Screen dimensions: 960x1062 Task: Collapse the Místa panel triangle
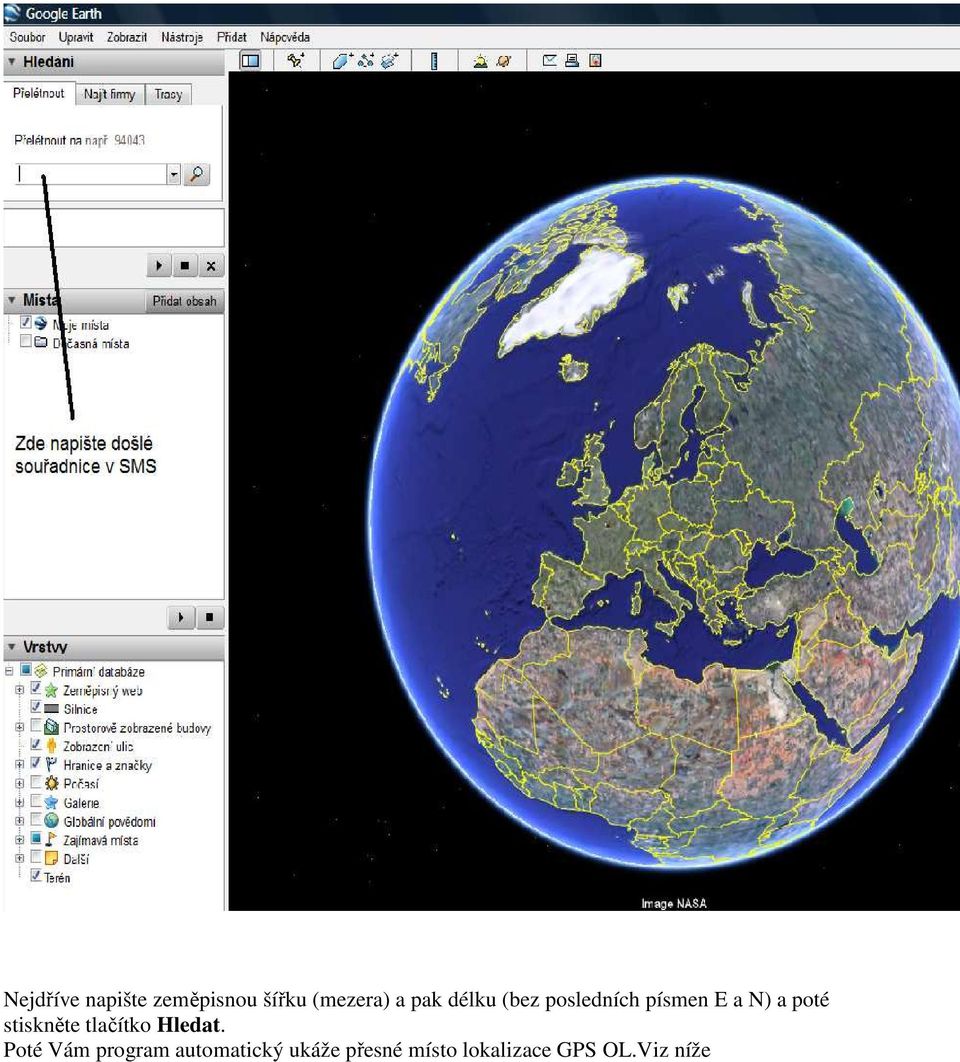click(x=12, y=299)
